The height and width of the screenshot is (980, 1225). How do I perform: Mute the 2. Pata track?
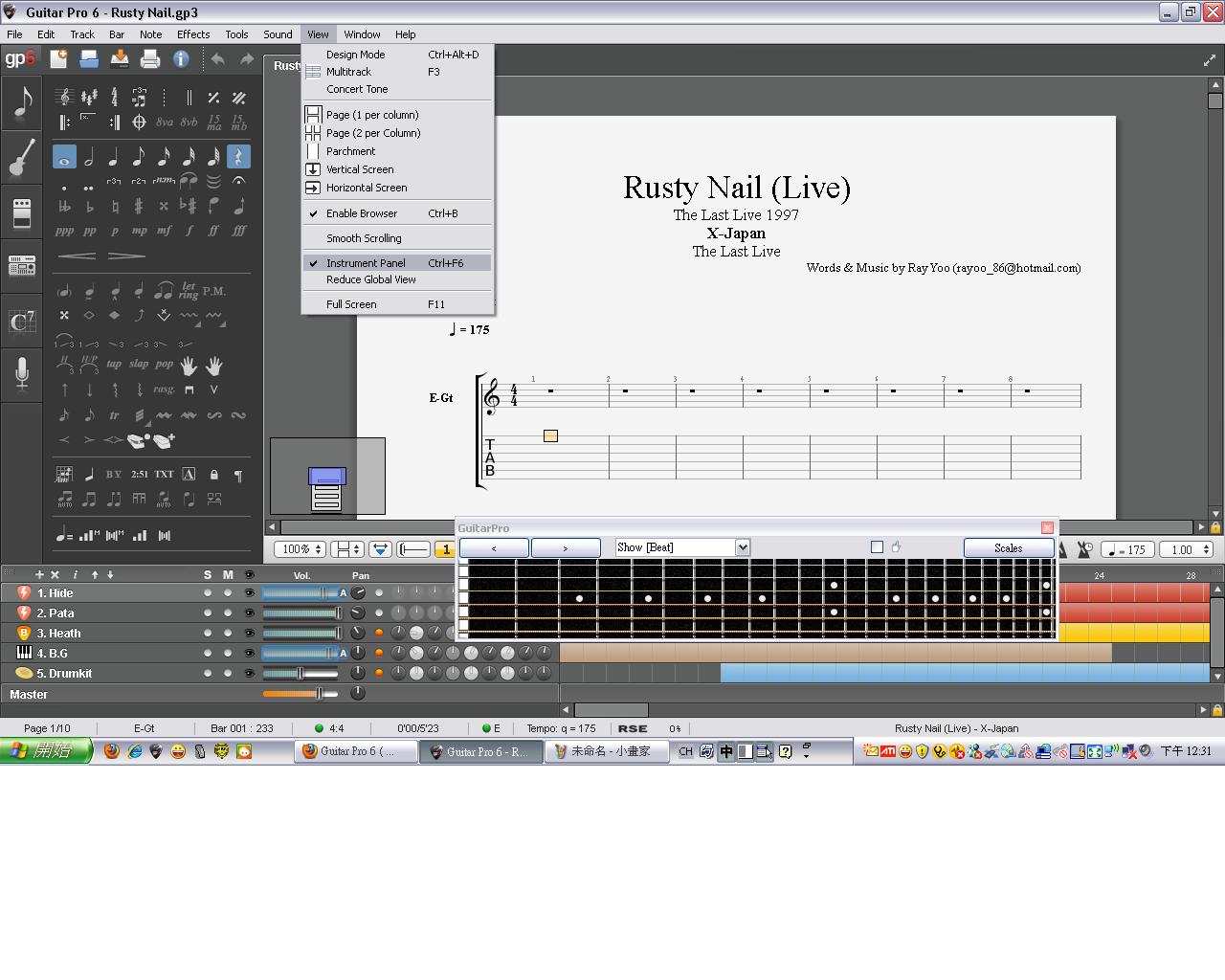pos(228,613)
